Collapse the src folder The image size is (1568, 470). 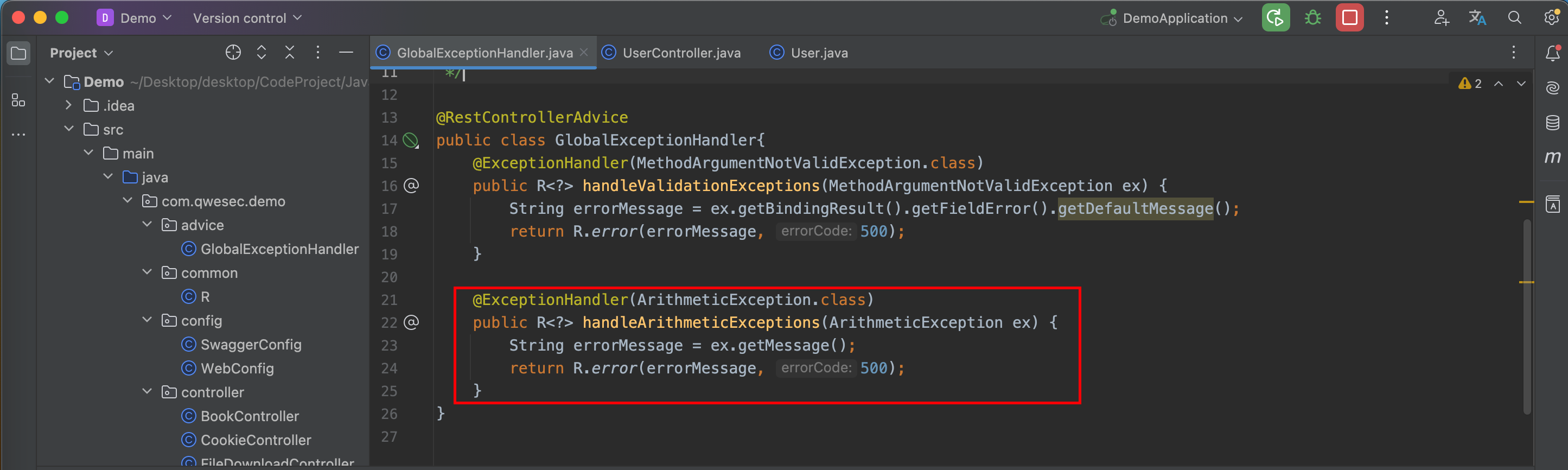tap(69, 129)
